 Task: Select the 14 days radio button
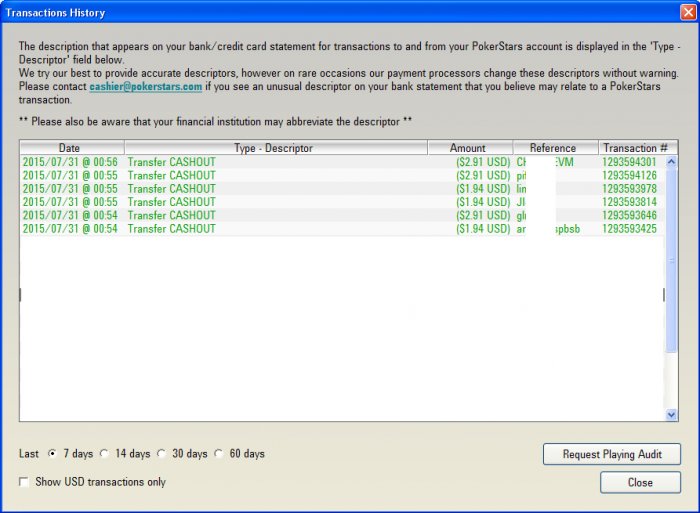pyautogui.click(x=104, y=454)
